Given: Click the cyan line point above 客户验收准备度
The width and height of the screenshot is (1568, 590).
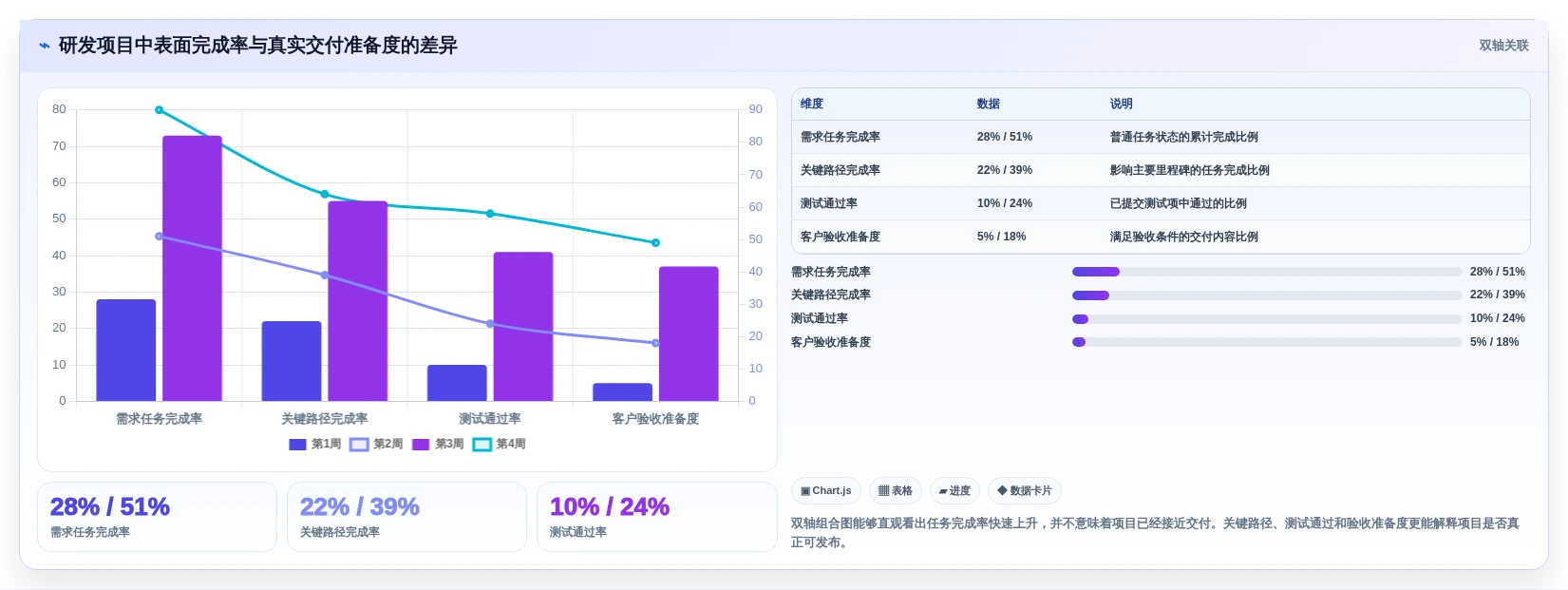Looking at the screenshot, I should click(655, 242).
